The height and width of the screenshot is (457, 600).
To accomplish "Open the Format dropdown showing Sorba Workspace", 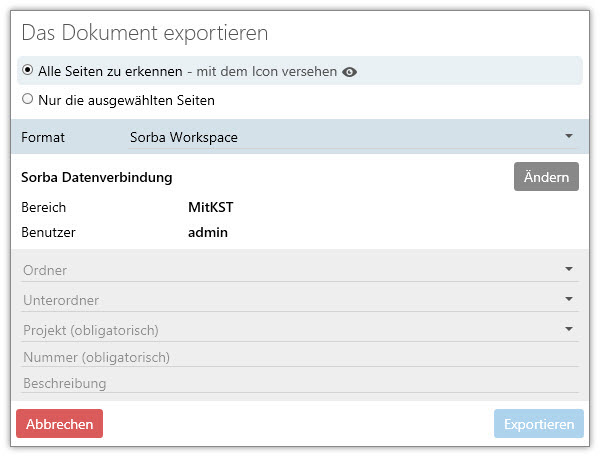I will point(352,137).
